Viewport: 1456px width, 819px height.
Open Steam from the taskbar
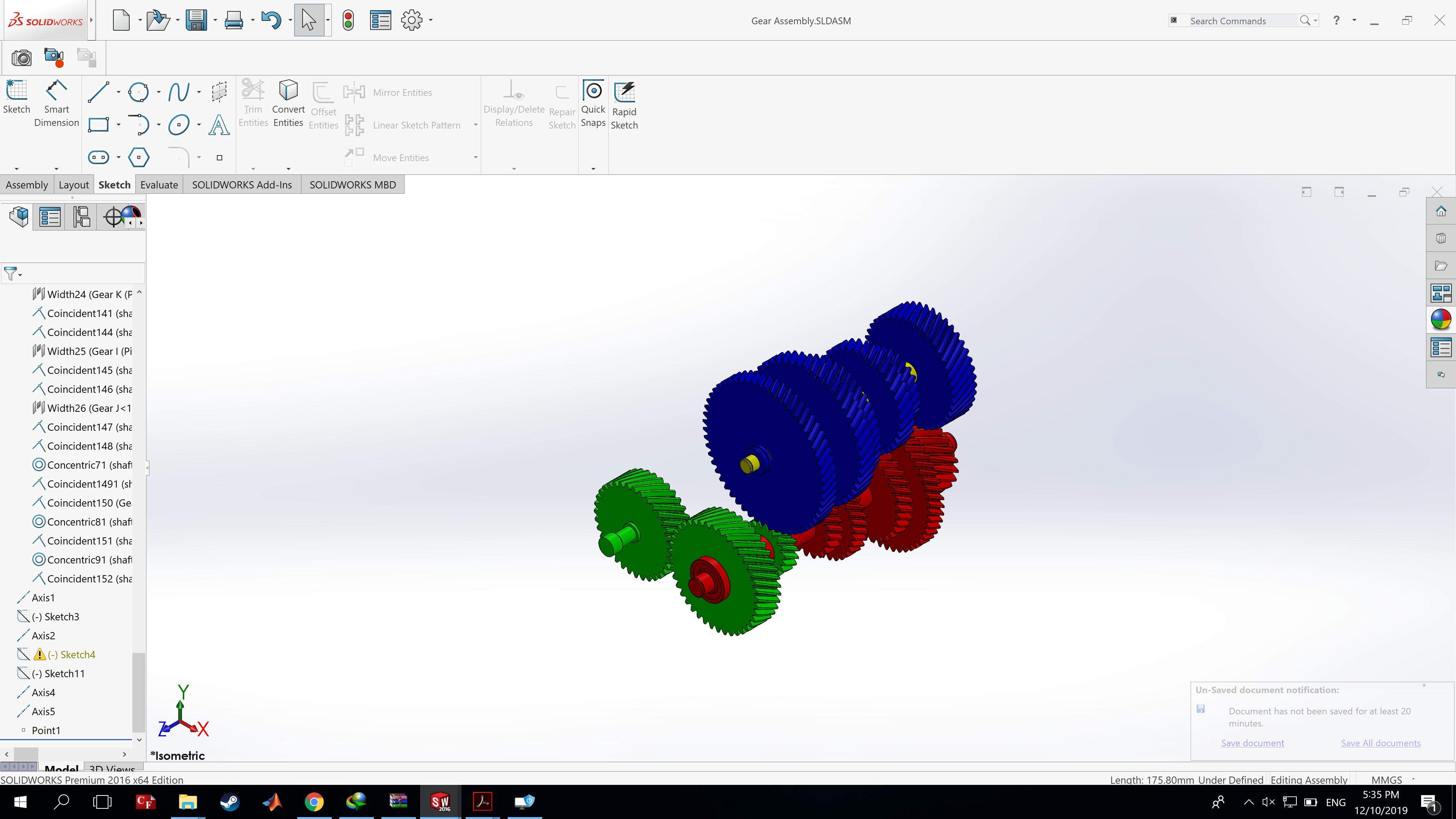click(229, 802)
